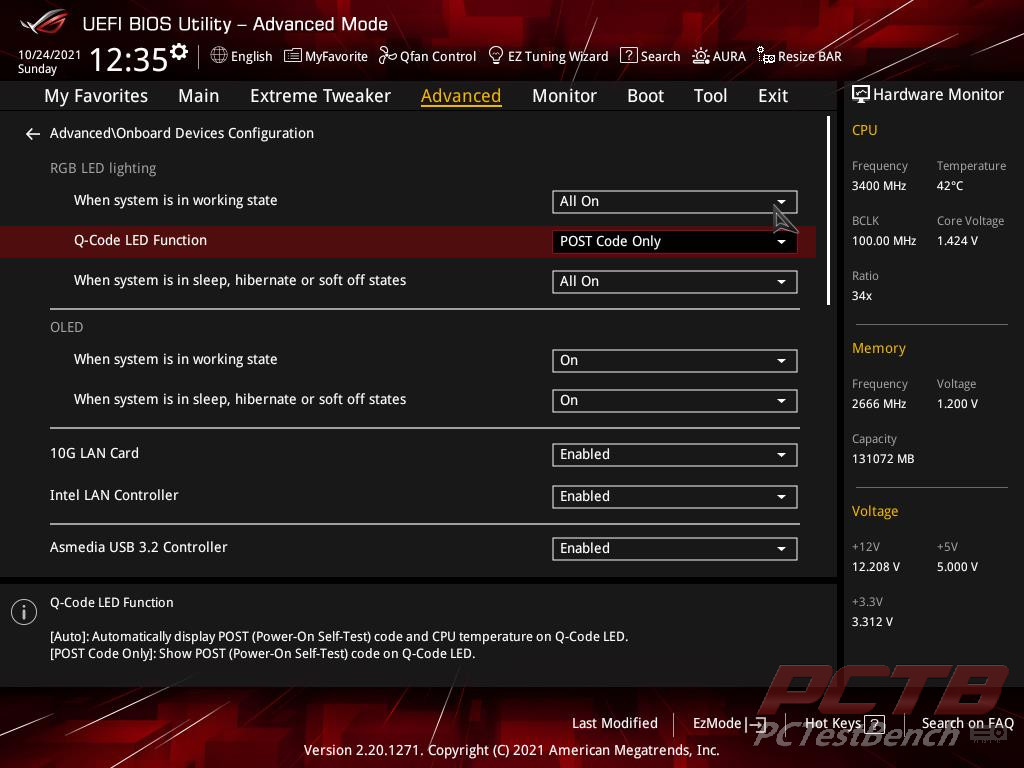1024x768 pixels.
Task: Open RGB LED sleep state All On dropdown
Action: (x=675, y=281)
